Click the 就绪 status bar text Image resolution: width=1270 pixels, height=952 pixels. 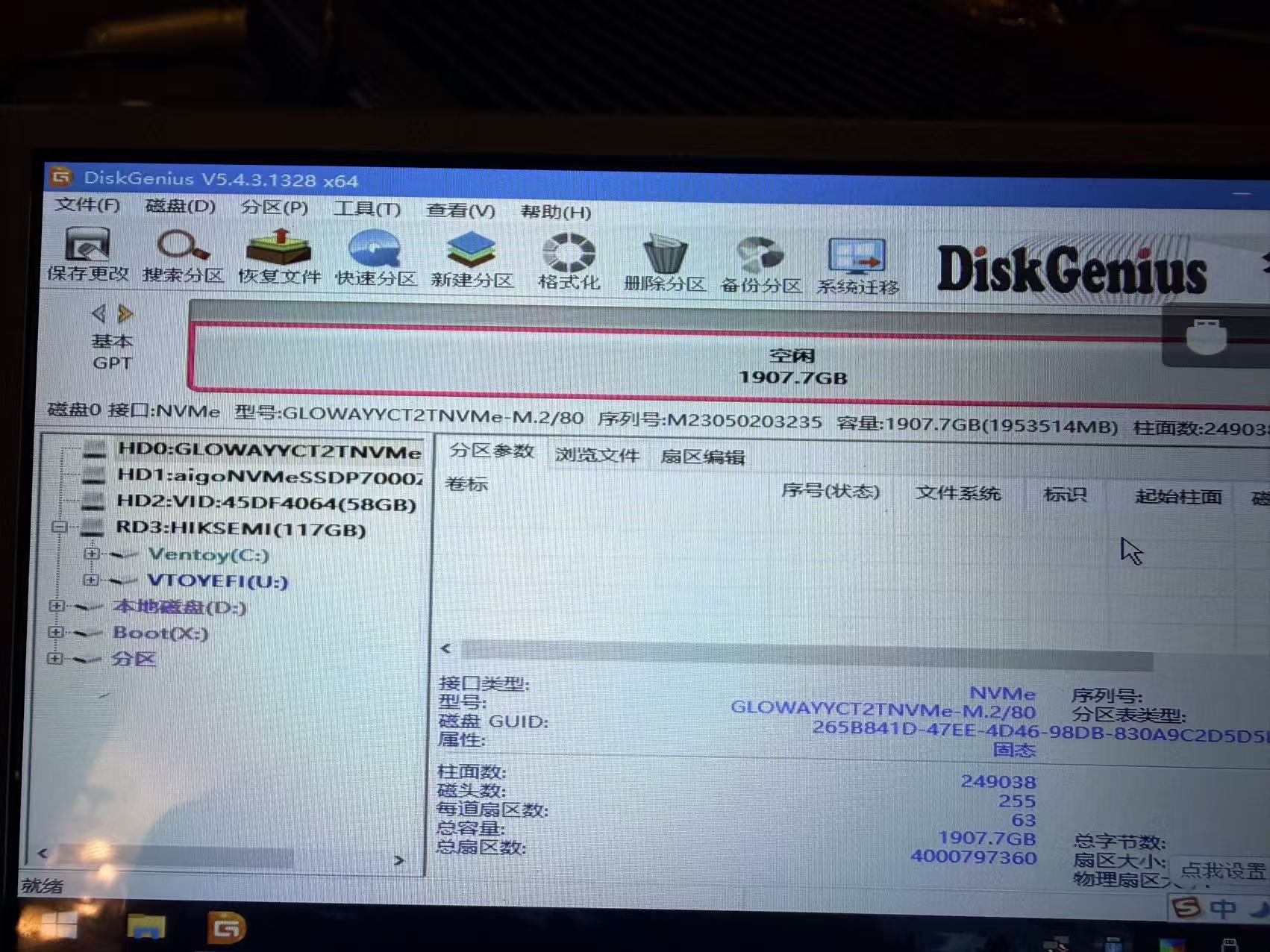tap(43, 886)
